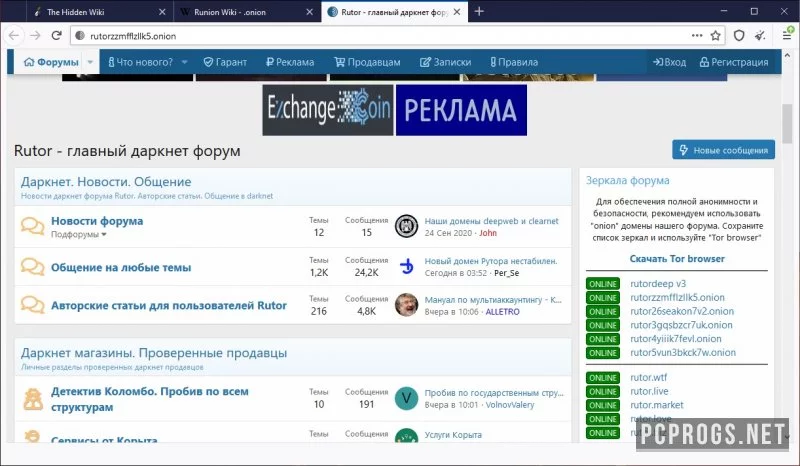Image resolution: width=800 pixels, height=466 pixels.
Task: Open the rutor26seakon7v2.onion mirror
Action: 682,311
